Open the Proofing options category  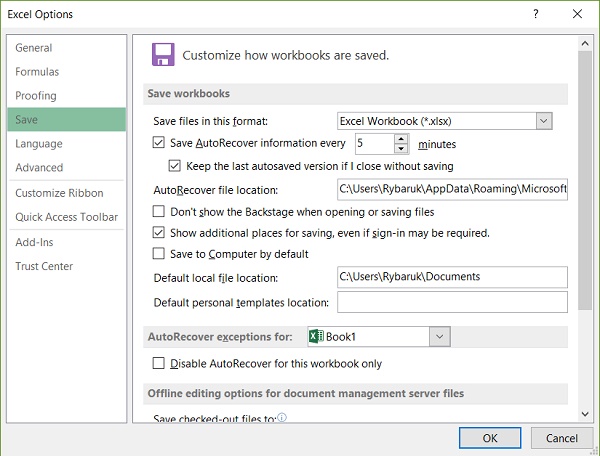point(66,96)
